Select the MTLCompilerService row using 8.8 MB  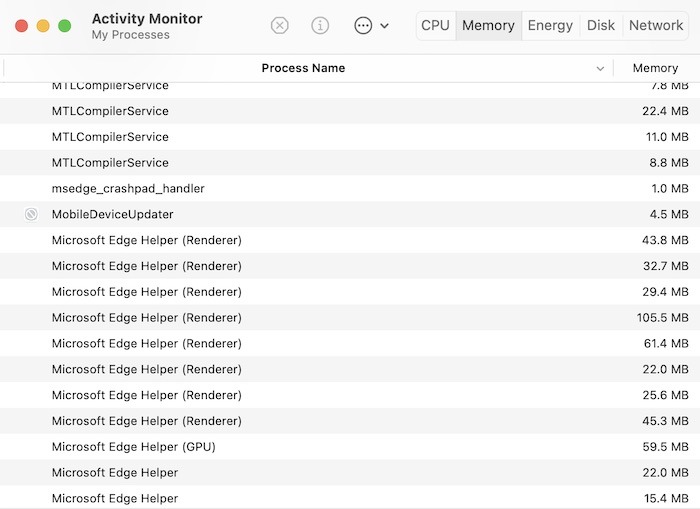click(350, 163)
